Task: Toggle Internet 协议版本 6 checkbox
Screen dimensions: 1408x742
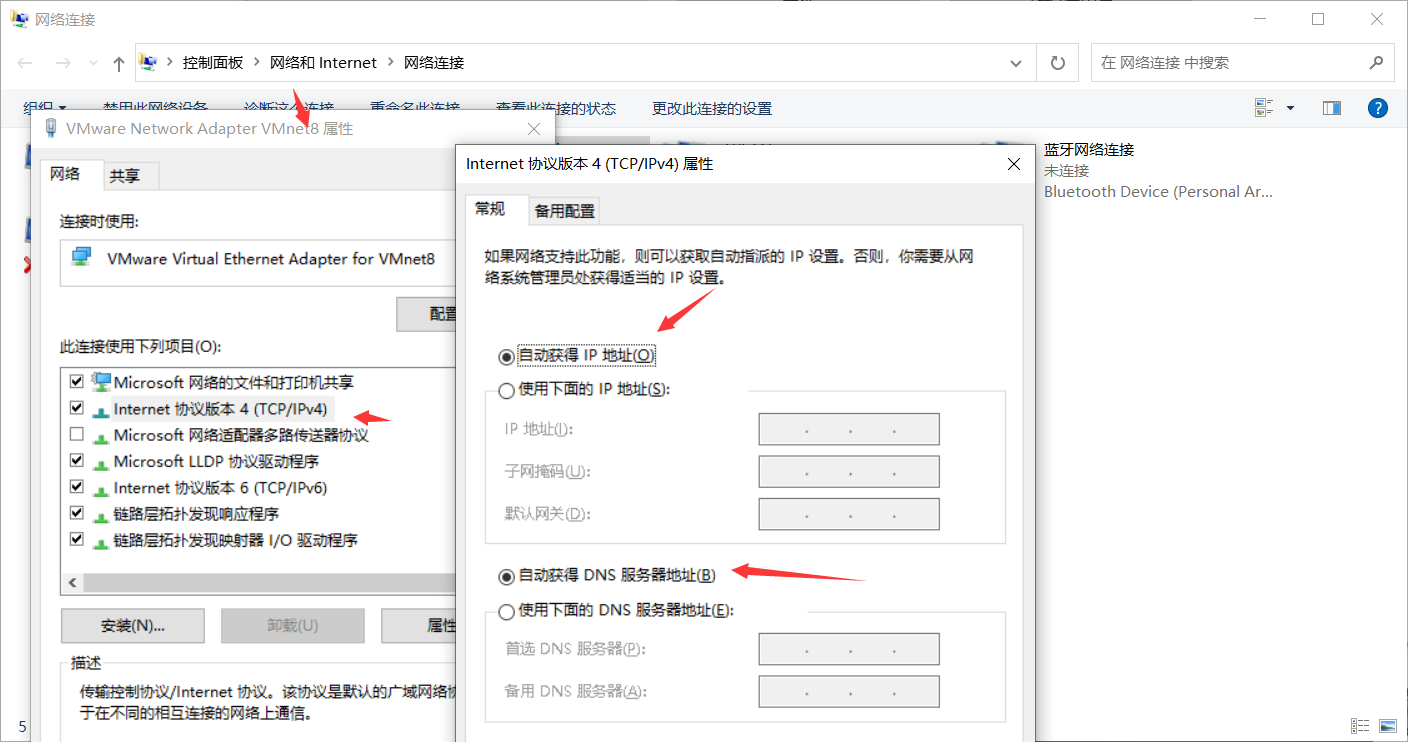Action: [77, 487]
